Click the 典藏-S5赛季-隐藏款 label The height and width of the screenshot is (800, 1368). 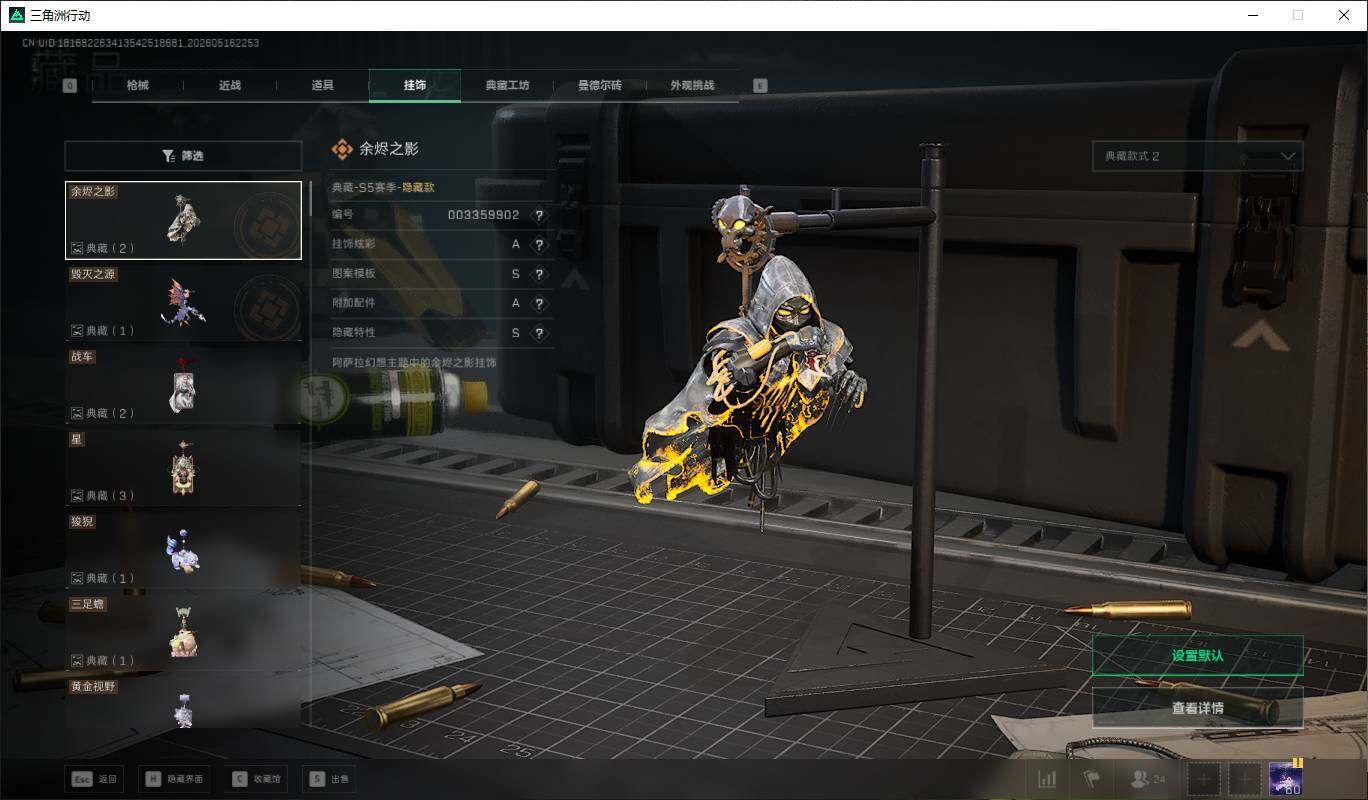pyautogui.click(x=383, y=187)
